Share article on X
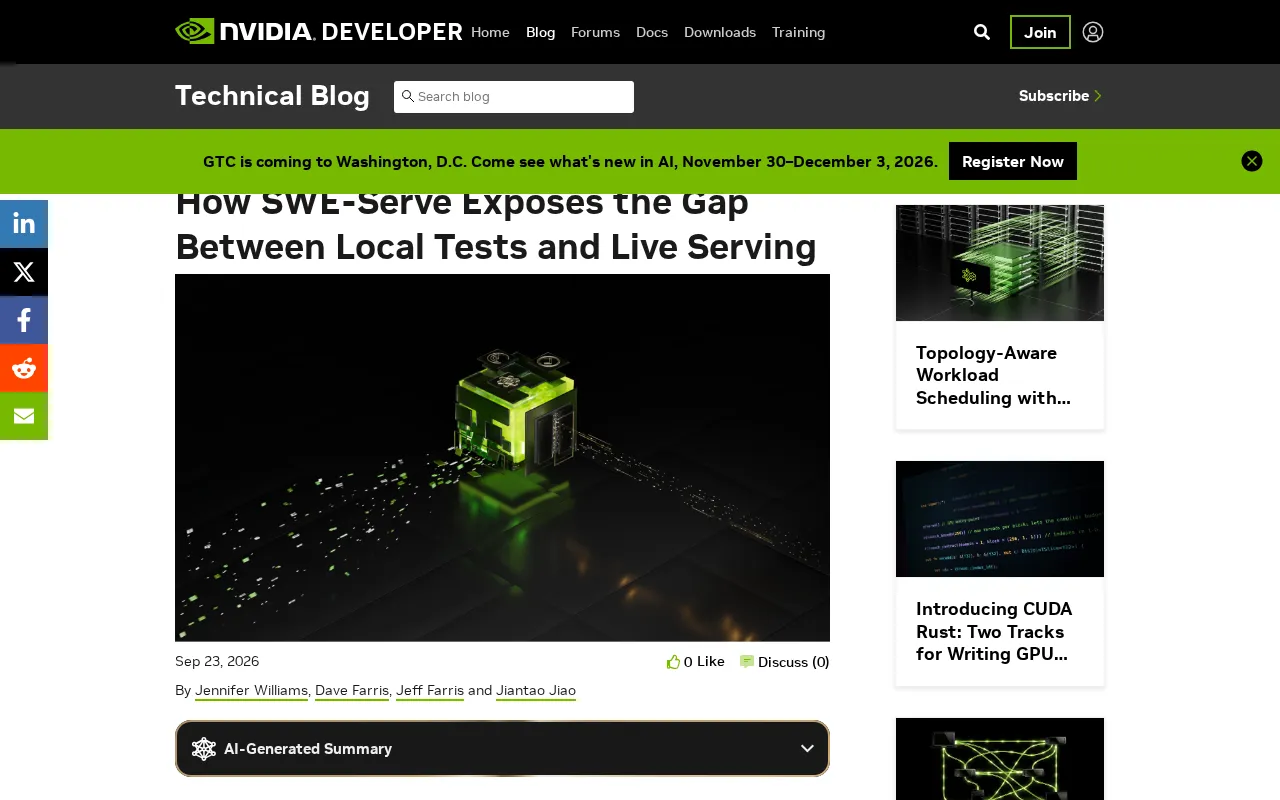1280x800 pixels. [x=24, y=272]
